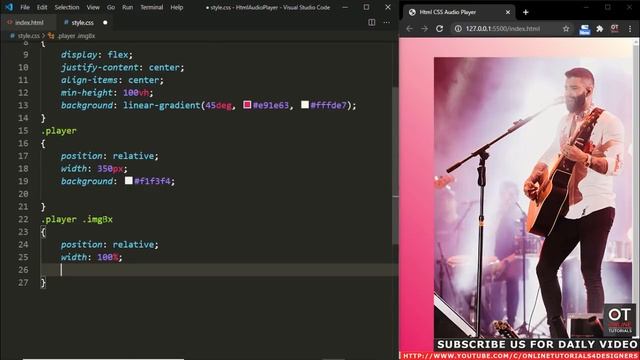Maximize the VS Code window
Image resolution: width=640 pixels, height=360 pixels.
pyautogui.click(x=366, y=7)
